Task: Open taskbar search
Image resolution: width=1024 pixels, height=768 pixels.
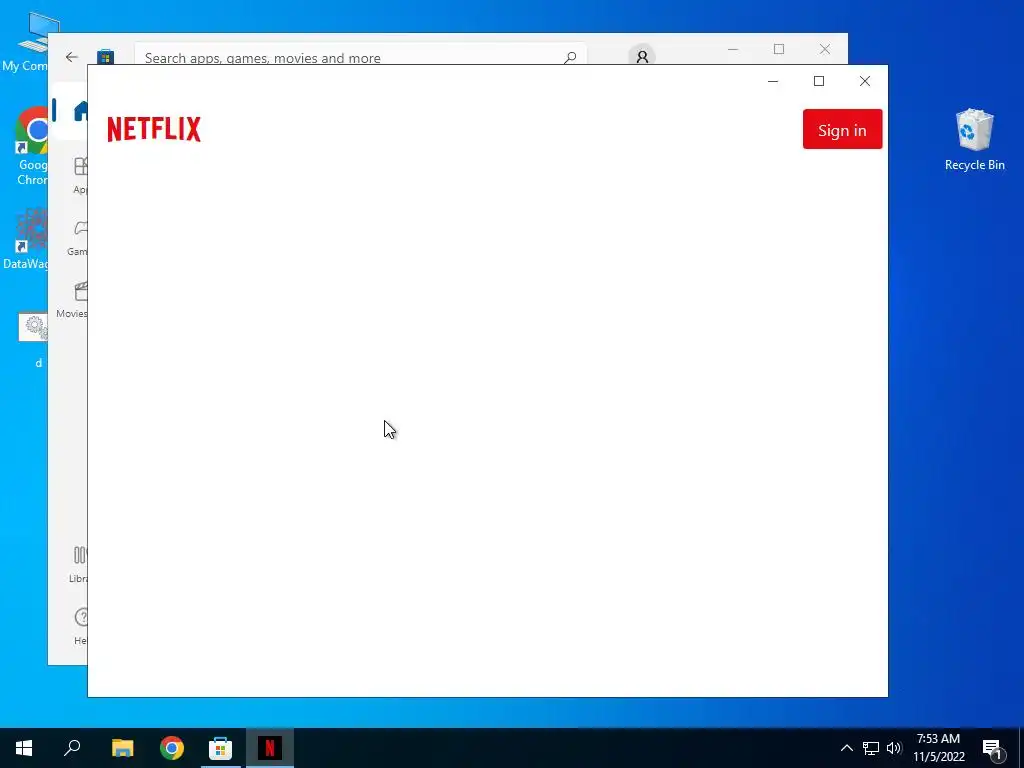Action: 72,748
